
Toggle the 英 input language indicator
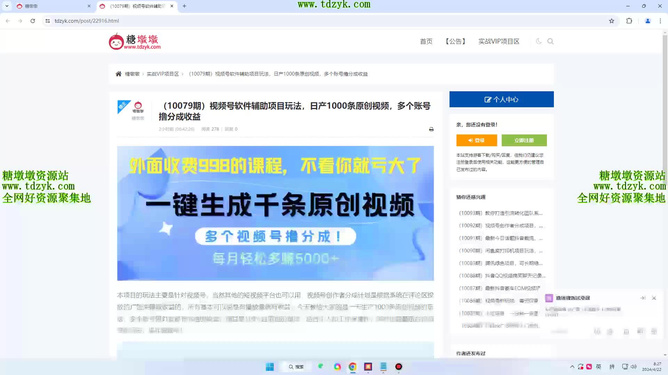click(x=599, y=366)
